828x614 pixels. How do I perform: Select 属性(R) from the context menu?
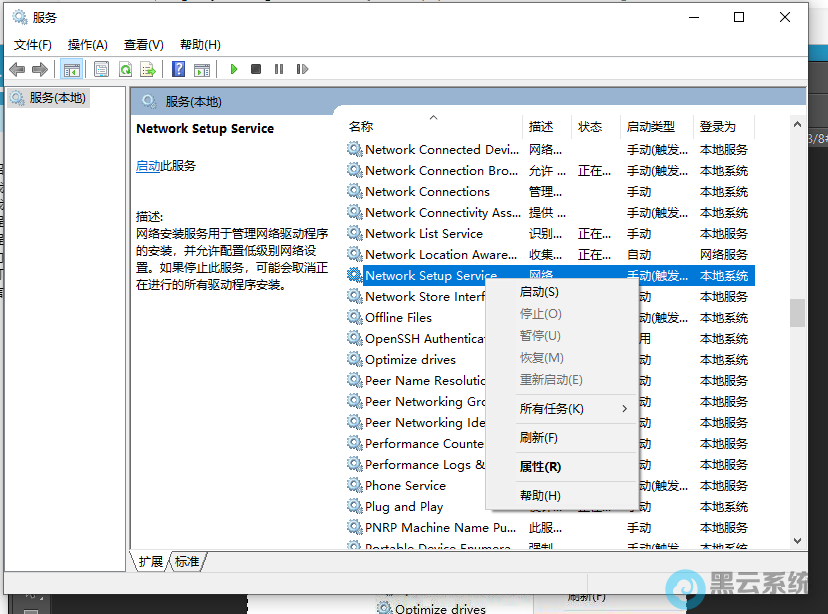(x=540, y=467)
